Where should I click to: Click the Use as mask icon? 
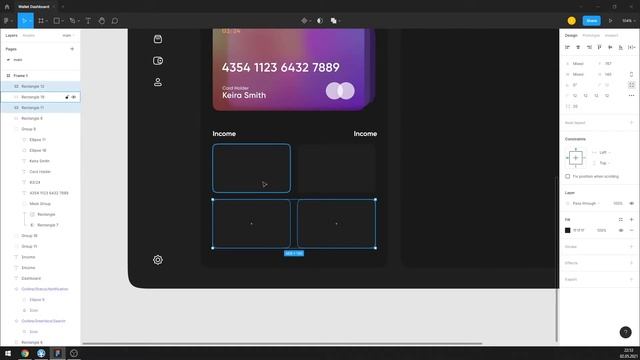(x=320, y=20)
